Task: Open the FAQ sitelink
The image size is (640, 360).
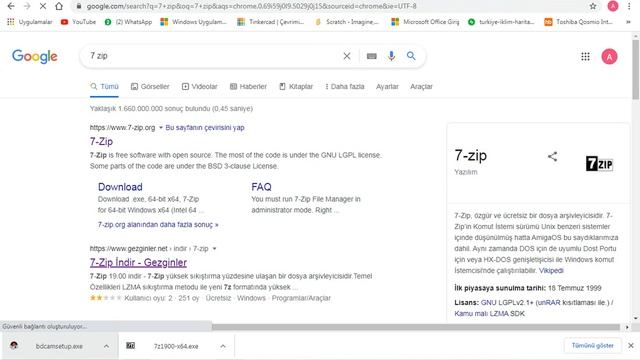Action: pos(261,187)
